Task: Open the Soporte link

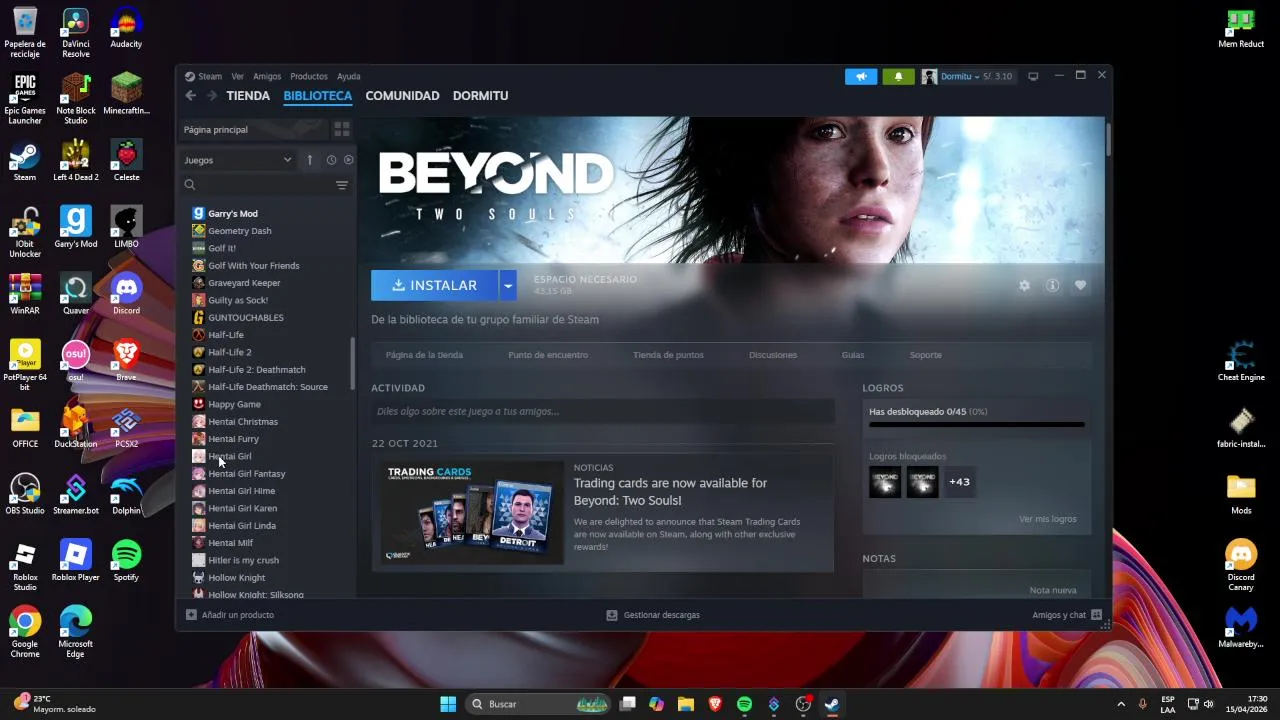Action: tap(925, 355)
